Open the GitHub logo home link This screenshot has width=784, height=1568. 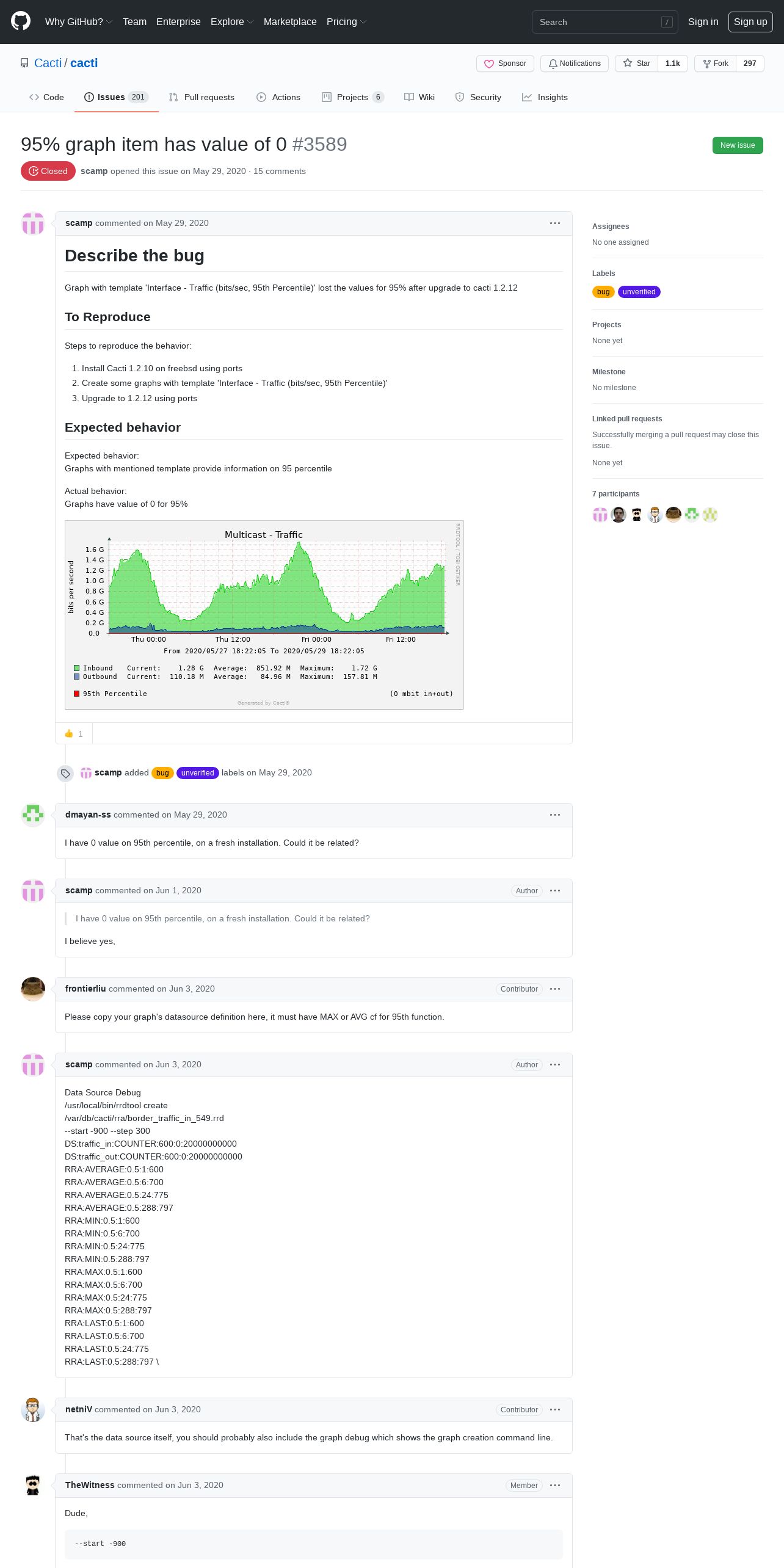click(21, 21)
